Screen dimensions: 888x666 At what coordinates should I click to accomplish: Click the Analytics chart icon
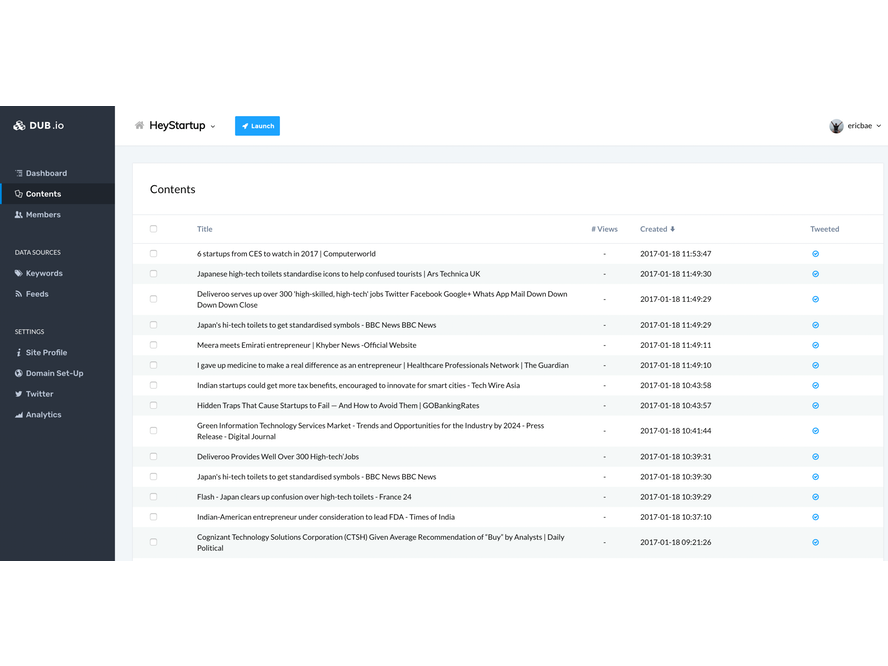point(19,415)
